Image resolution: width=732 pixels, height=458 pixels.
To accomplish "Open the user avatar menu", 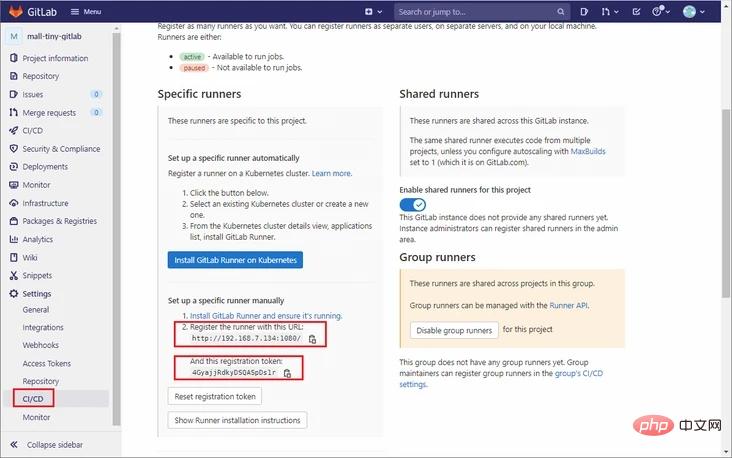I will [693, 12].
